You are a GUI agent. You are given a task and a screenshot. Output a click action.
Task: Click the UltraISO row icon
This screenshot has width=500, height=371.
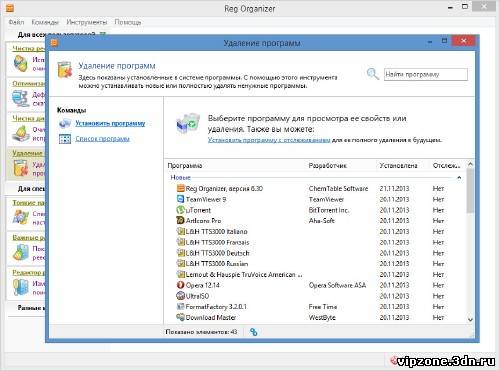pos(180,296)
